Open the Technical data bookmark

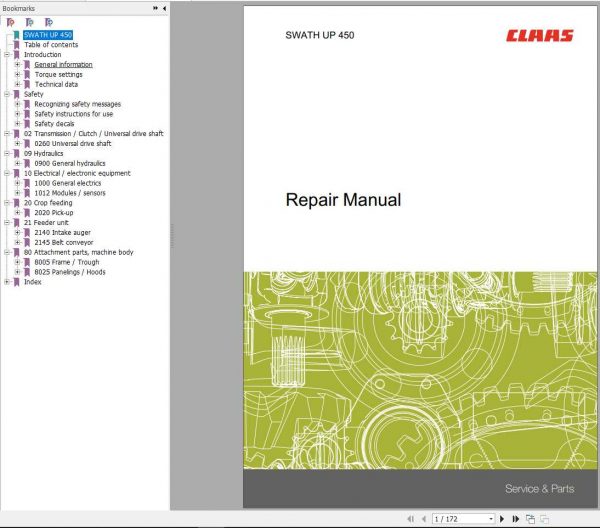pyautogui.click(x=56, y=84)
